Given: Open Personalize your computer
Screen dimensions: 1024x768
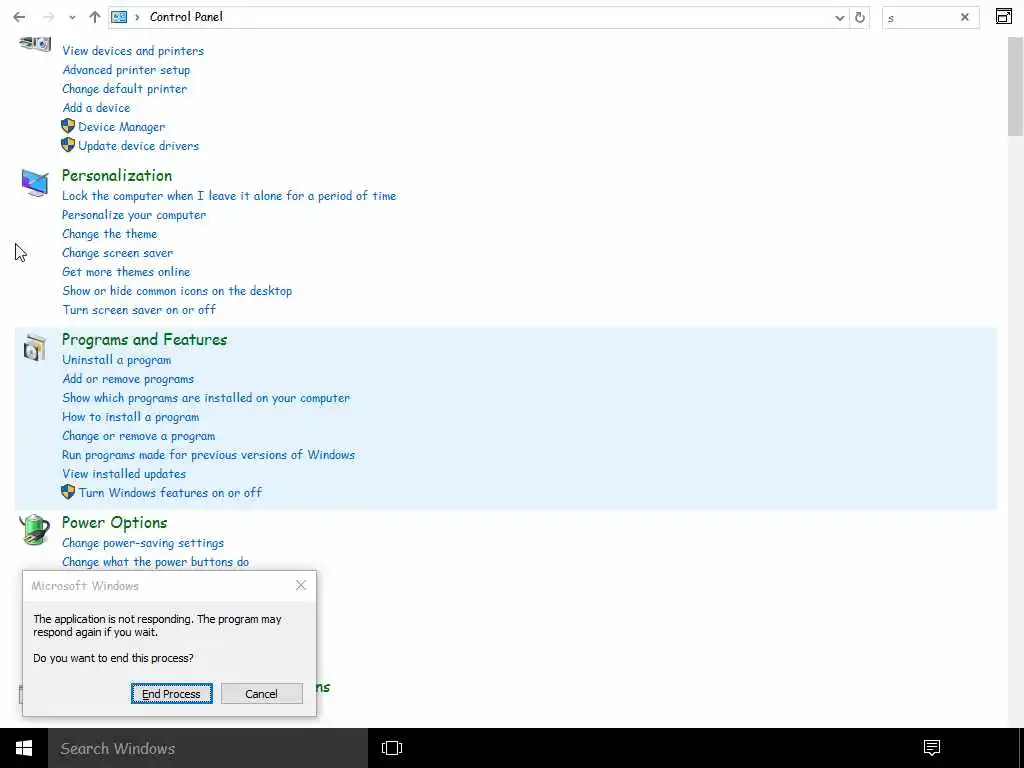Looking at the screenshot, I should pos(134,215).
